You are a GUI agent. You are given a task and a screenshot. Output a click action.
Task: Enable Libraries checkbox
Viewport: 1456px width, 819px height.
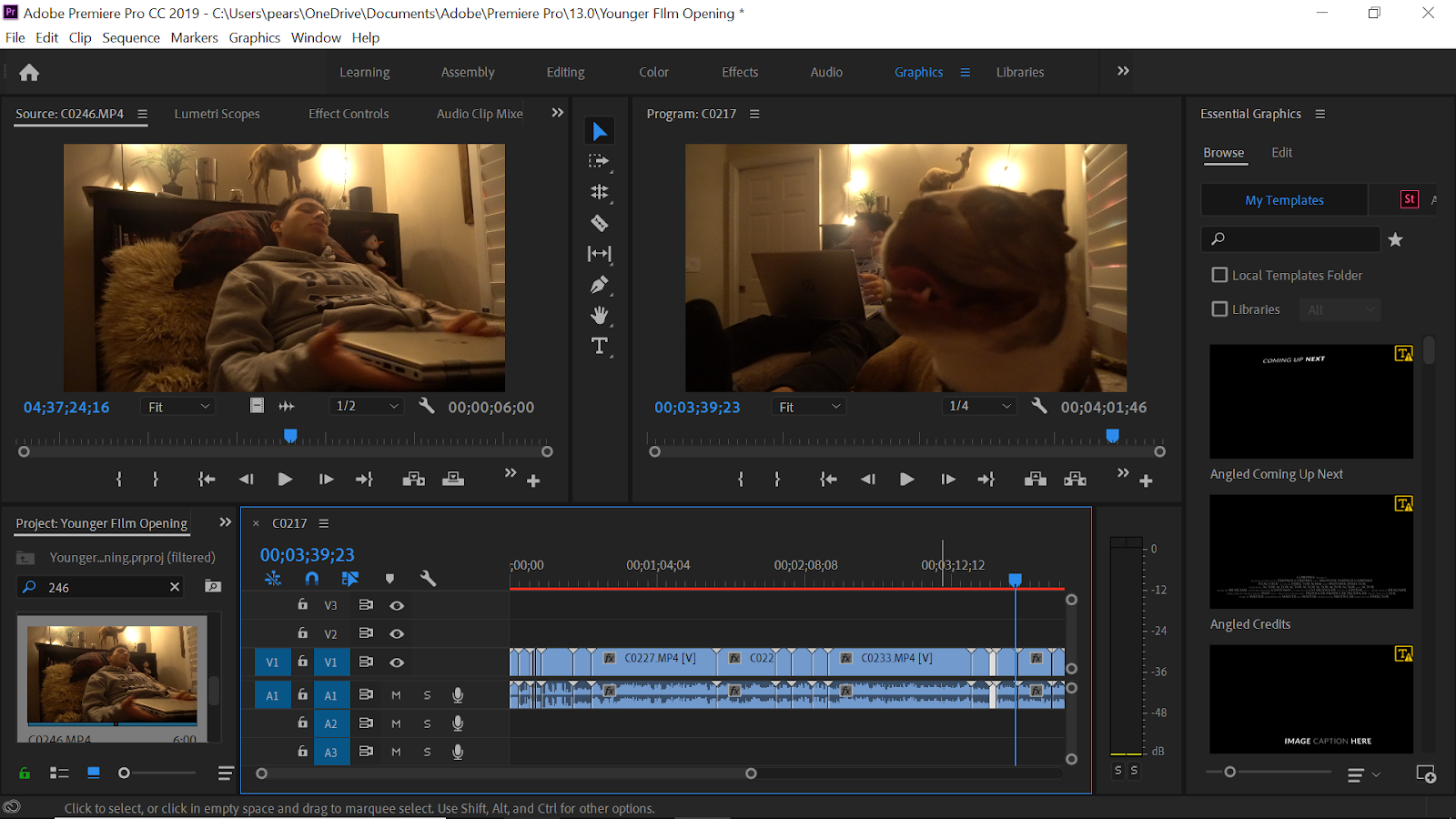click(x=1219, y=309)
